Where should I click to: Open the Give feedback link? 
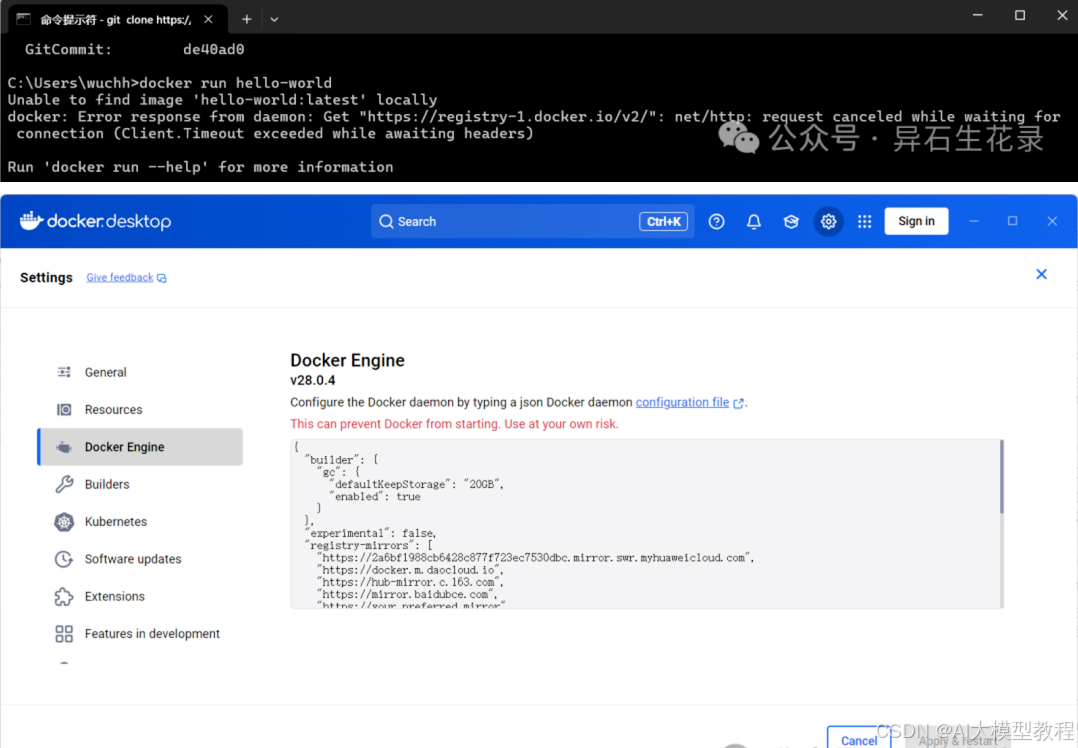click(120, 278)
